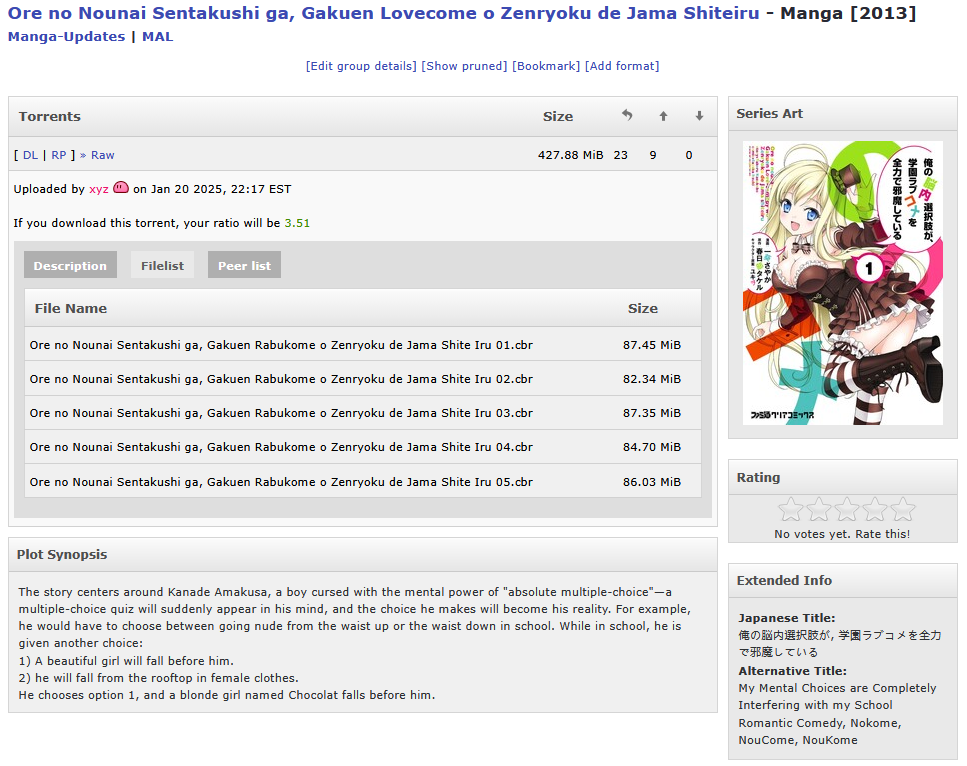967x766 pixels.
Task: Open the MAL link
Action: 158,37
